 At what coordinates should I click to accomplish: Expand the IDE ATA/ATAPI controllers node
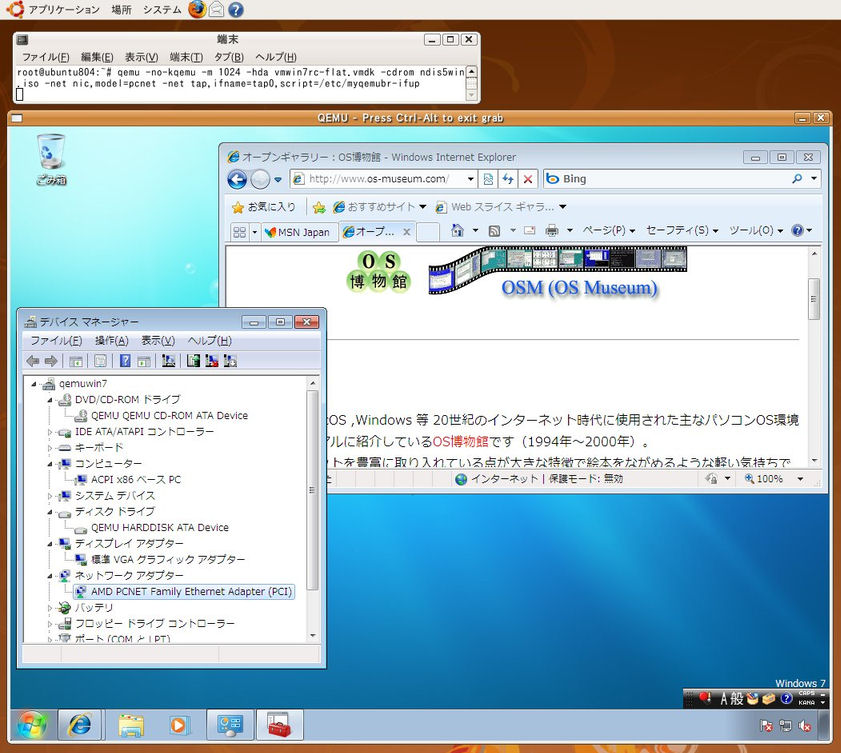(49, 432)
